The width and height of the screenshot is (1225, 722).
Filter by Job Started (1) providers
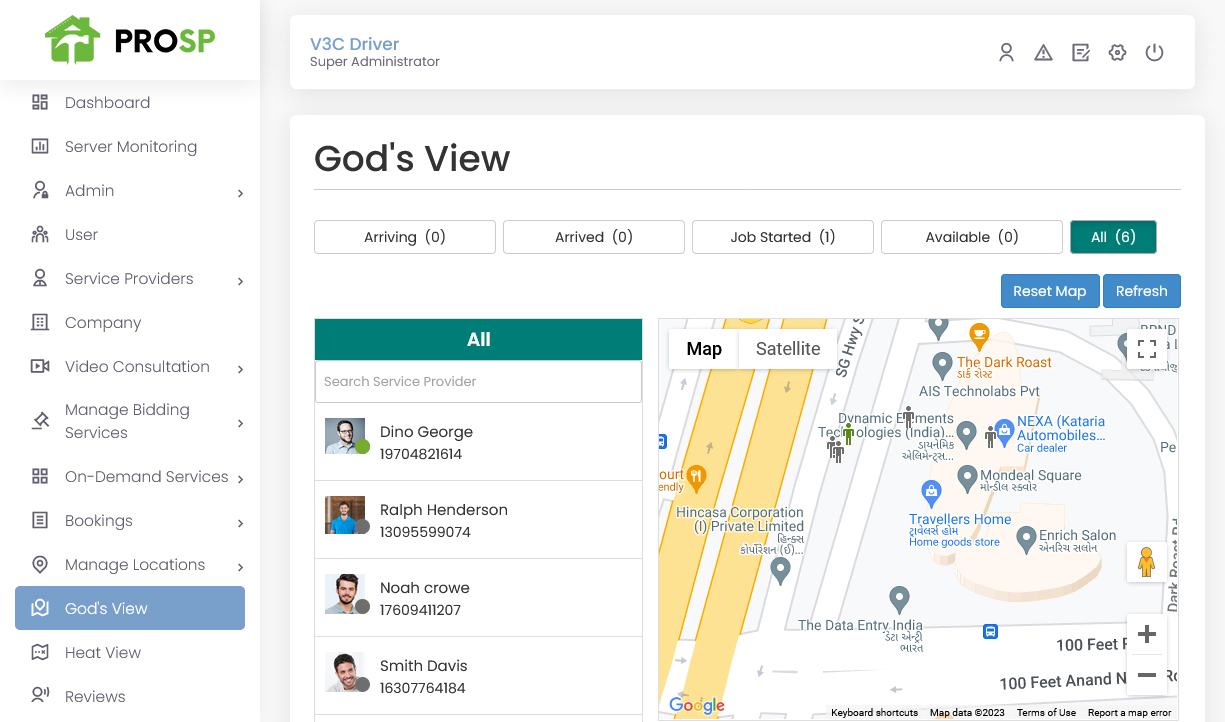[x=783, y=237]
